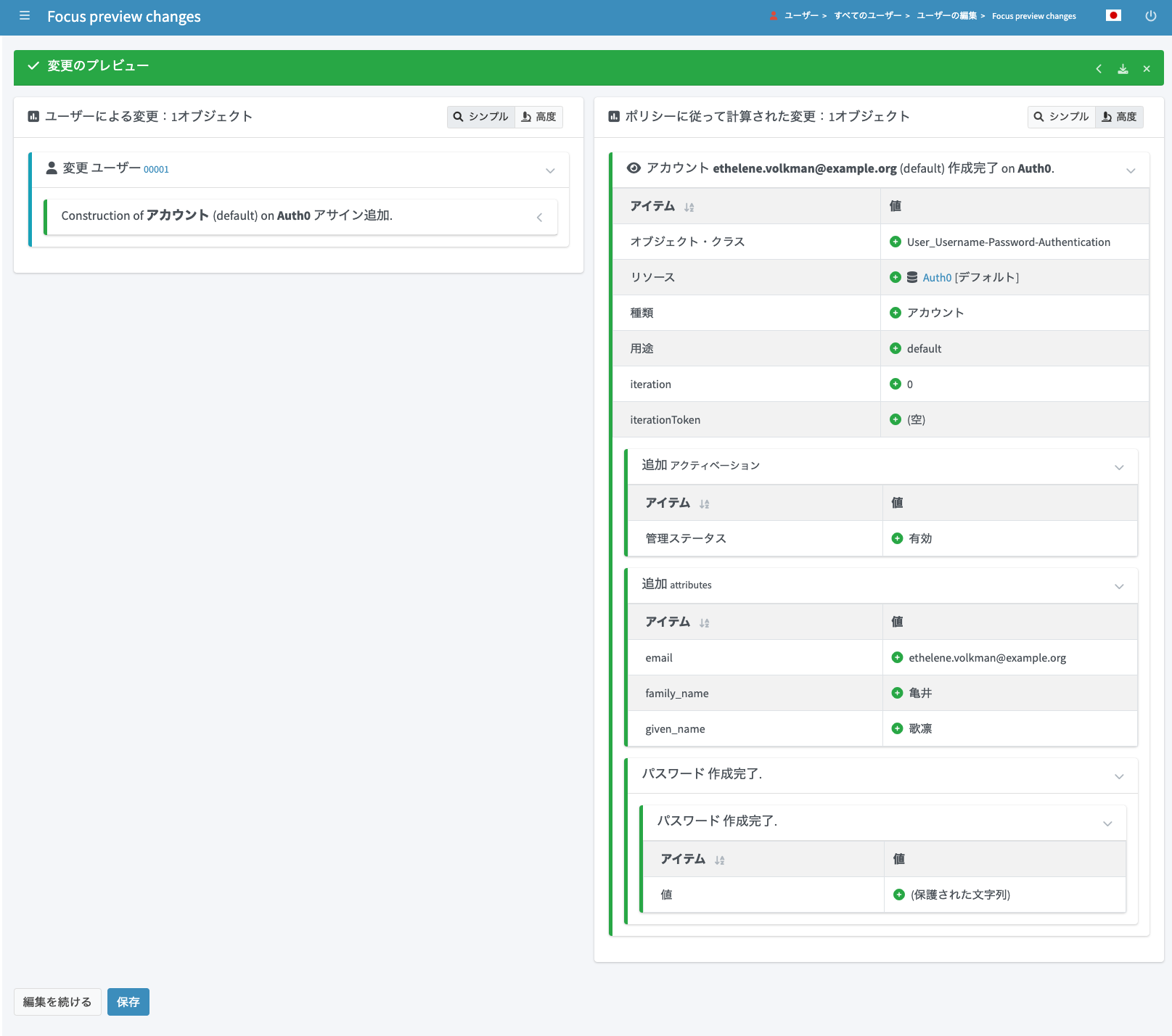The image size is (1172, 1036).
Task: Collapse the 追加 attributes section
Action: [1119, 586]
